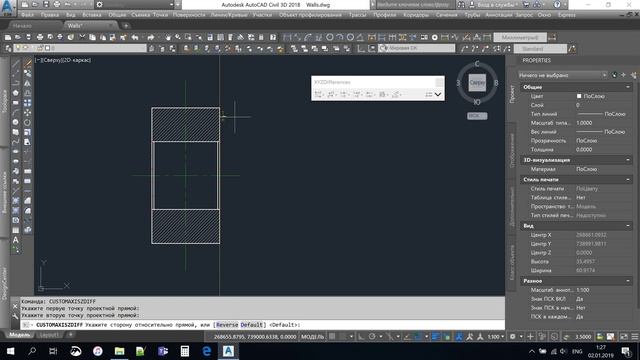The width and height of the screenshot is (640, 360).
Task: Select the Line tool in draw toolbar
Action: [x=16, y=64]
